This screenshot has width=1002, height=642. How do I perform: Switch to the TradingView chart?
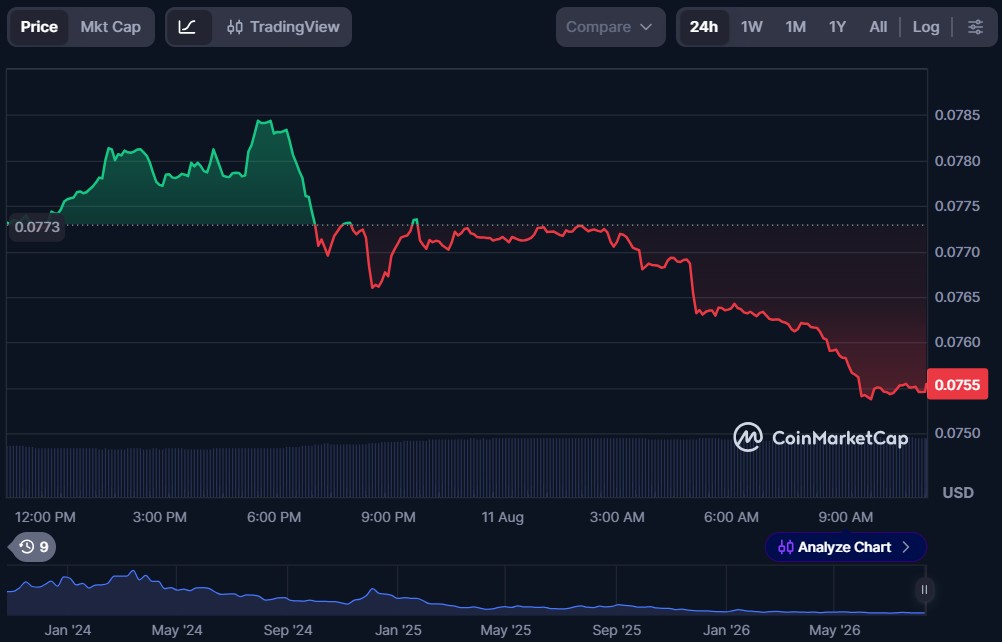(x=283, y=27)
